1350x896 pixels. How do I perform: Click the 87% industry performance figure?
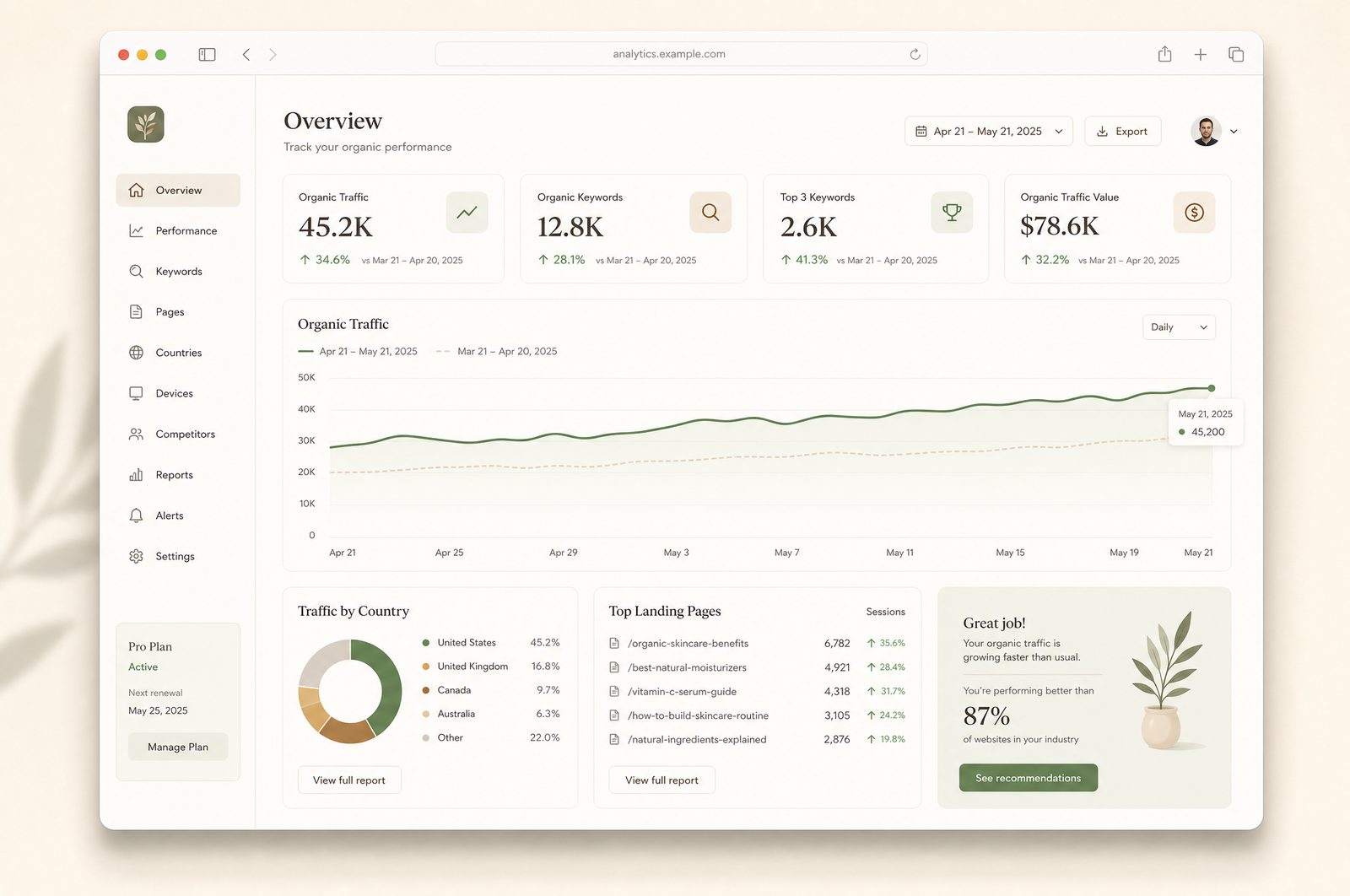coord(986,716)
